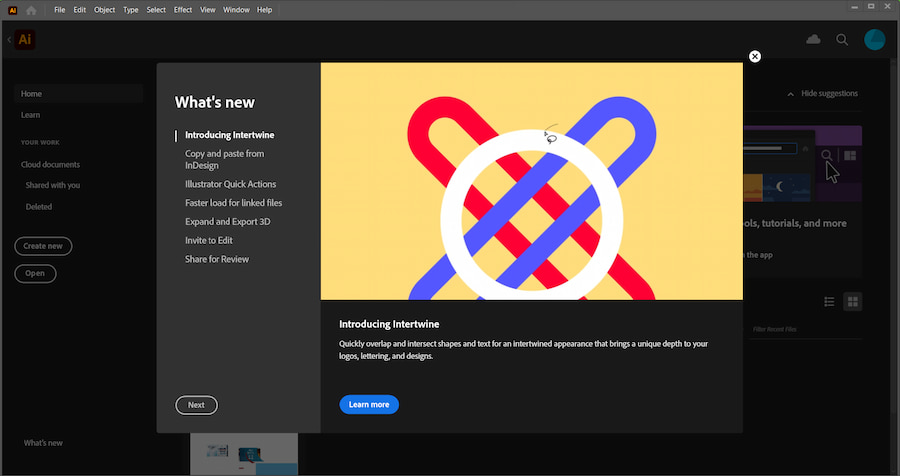
Task: Open Cloud documents in sidebar
Action: pos(50,164)
